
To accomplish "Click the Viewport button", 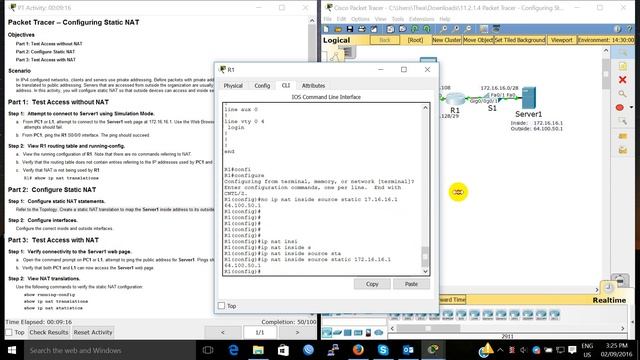I will [562, 40].
